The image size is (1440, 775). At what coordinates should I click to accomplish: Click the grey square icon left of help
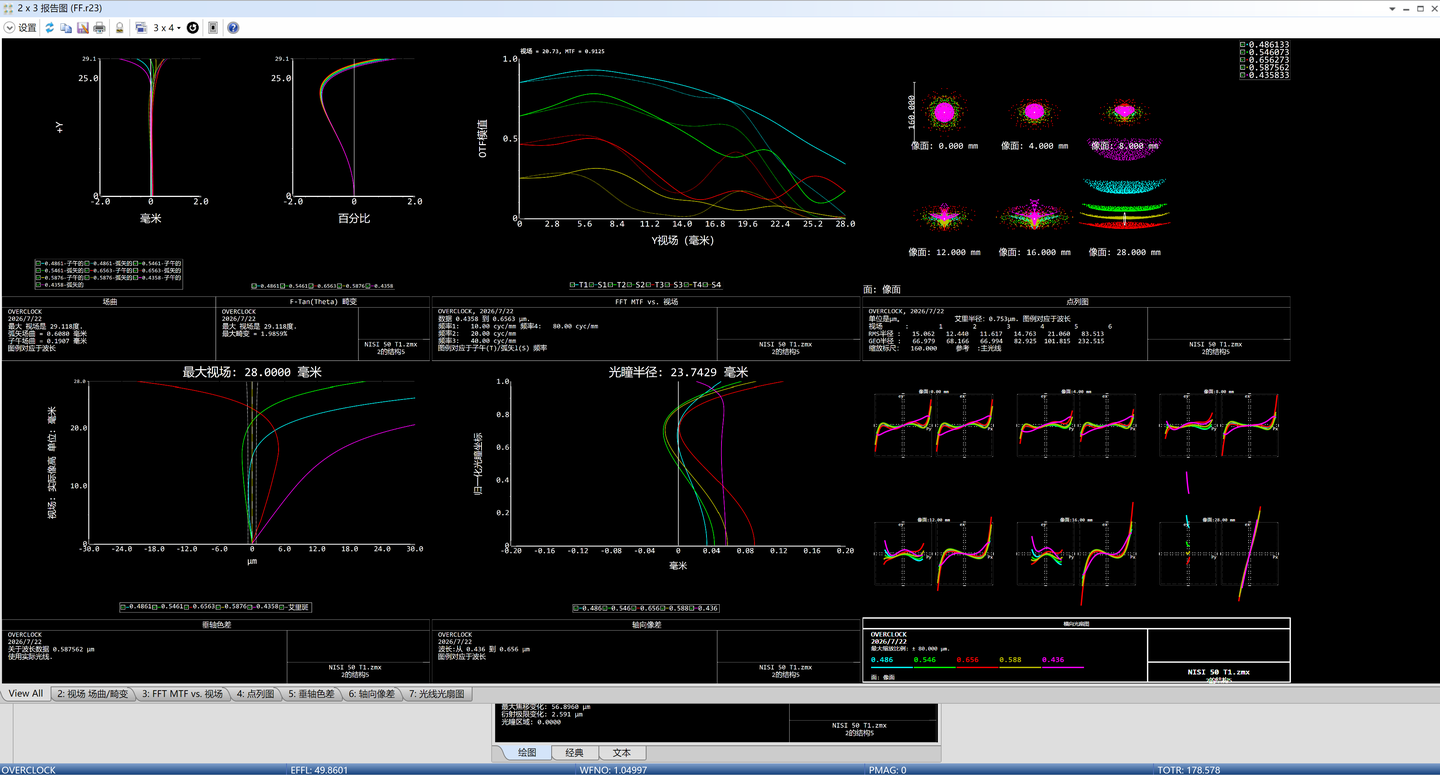click(213, 28)
